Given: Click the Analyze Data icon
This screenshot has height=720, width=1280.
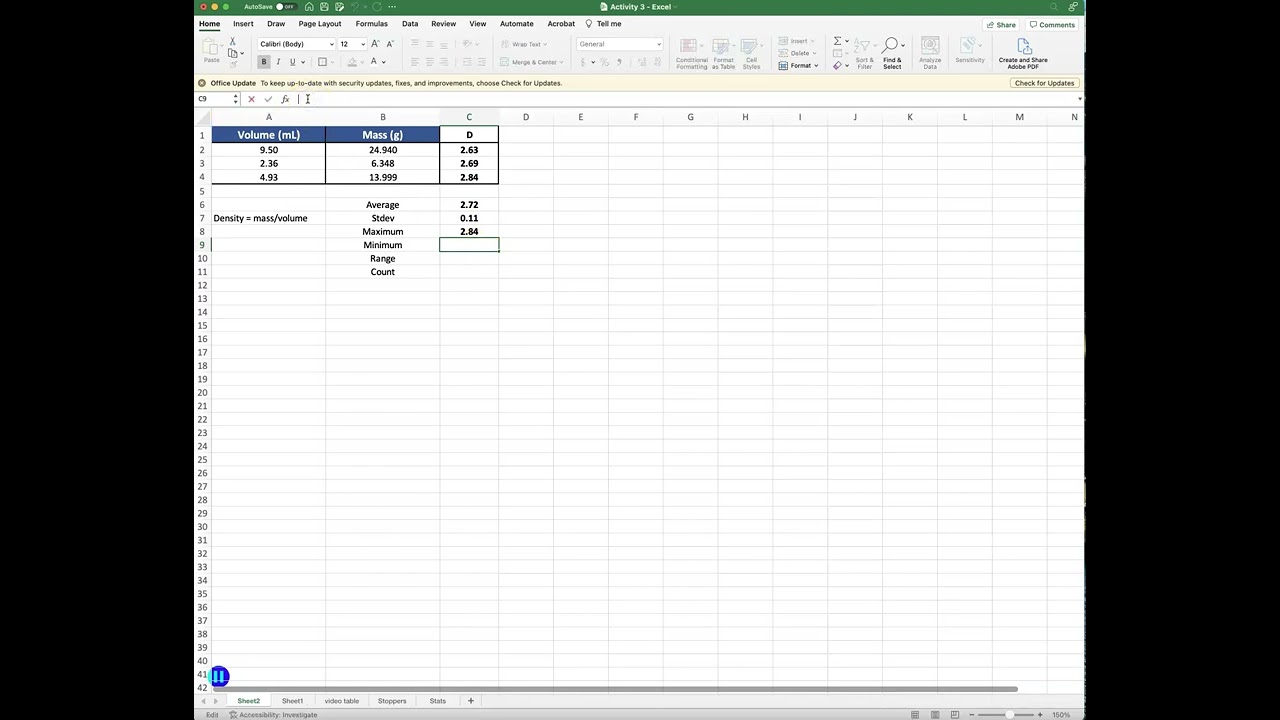Looking at the screenshot, I should click(930, 53).
